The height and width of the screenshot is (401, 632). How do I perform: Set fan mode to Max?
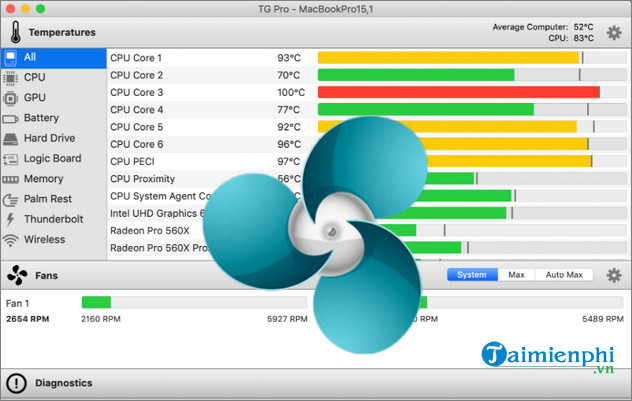tap(516, 275)
